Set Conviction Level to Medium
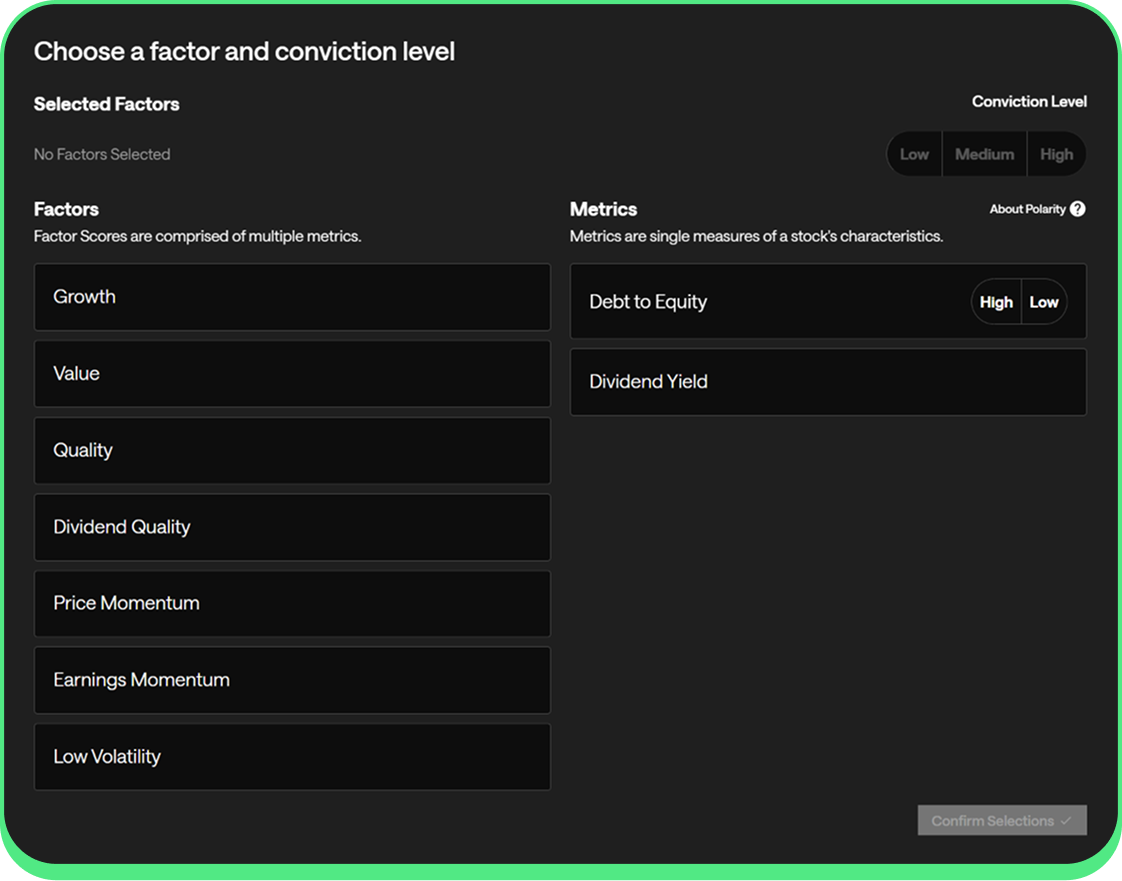 [x=985, y=154]
